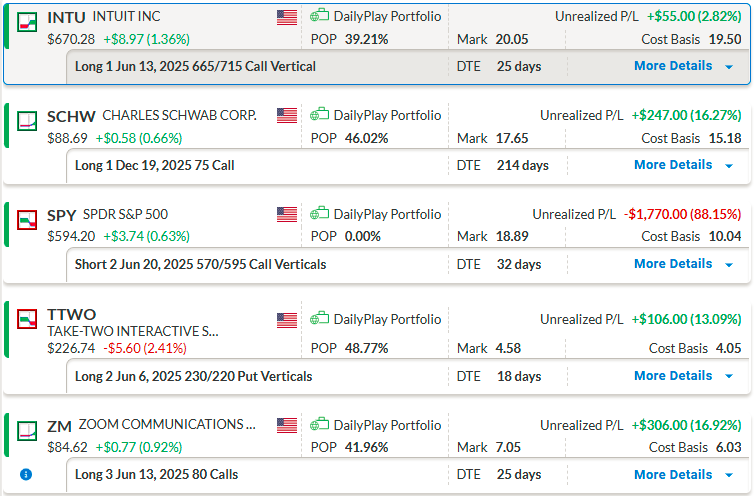This screenshot has height=496, width=755.
Task: Expand More Details arrow for ZM
Action: click(x=729, y=475)
